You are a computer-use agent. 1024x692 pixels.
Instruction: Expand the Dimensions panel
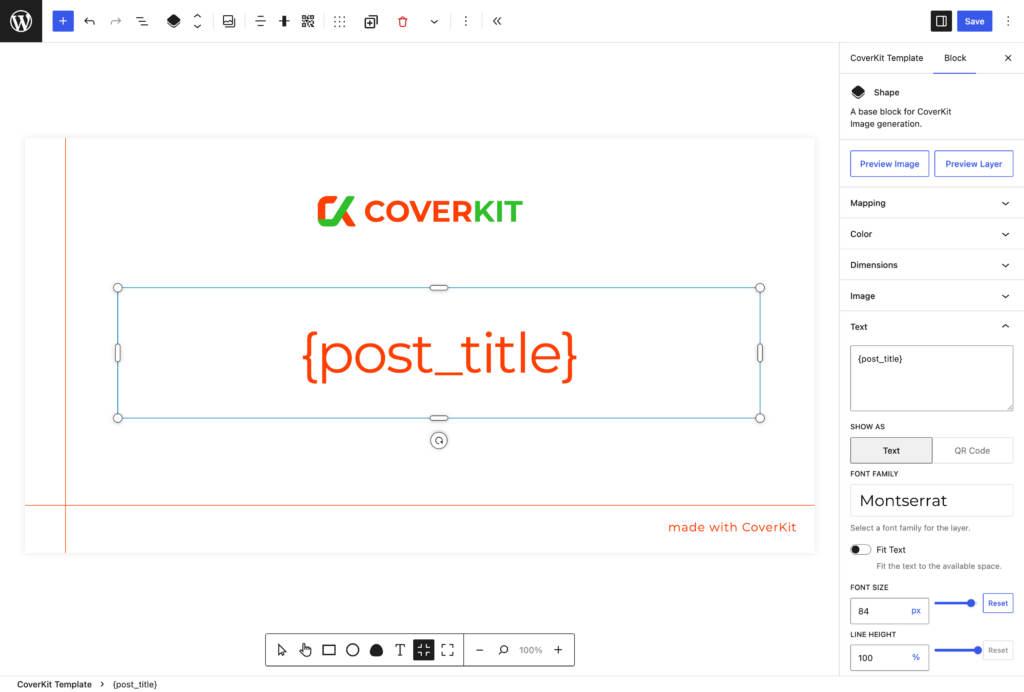(931, 265)
